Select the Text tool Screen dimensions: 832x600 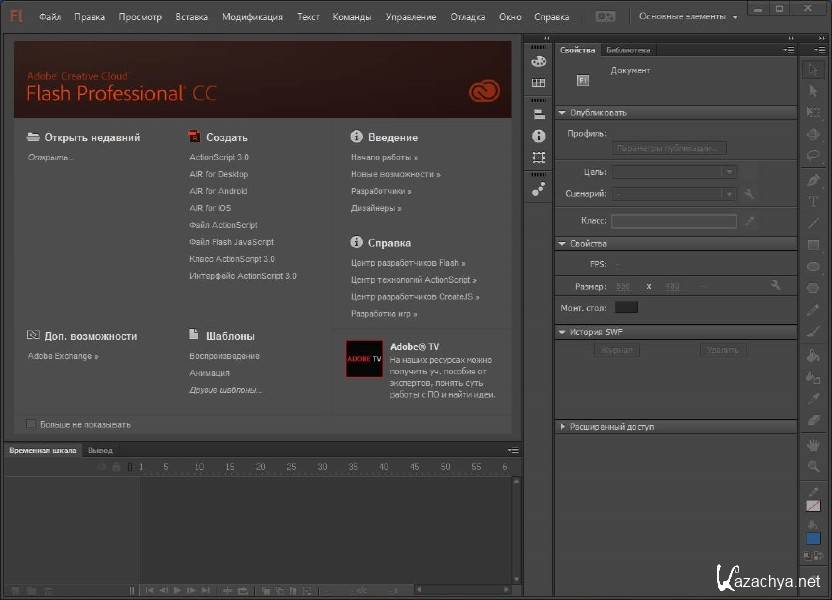(x=813, y=201)
